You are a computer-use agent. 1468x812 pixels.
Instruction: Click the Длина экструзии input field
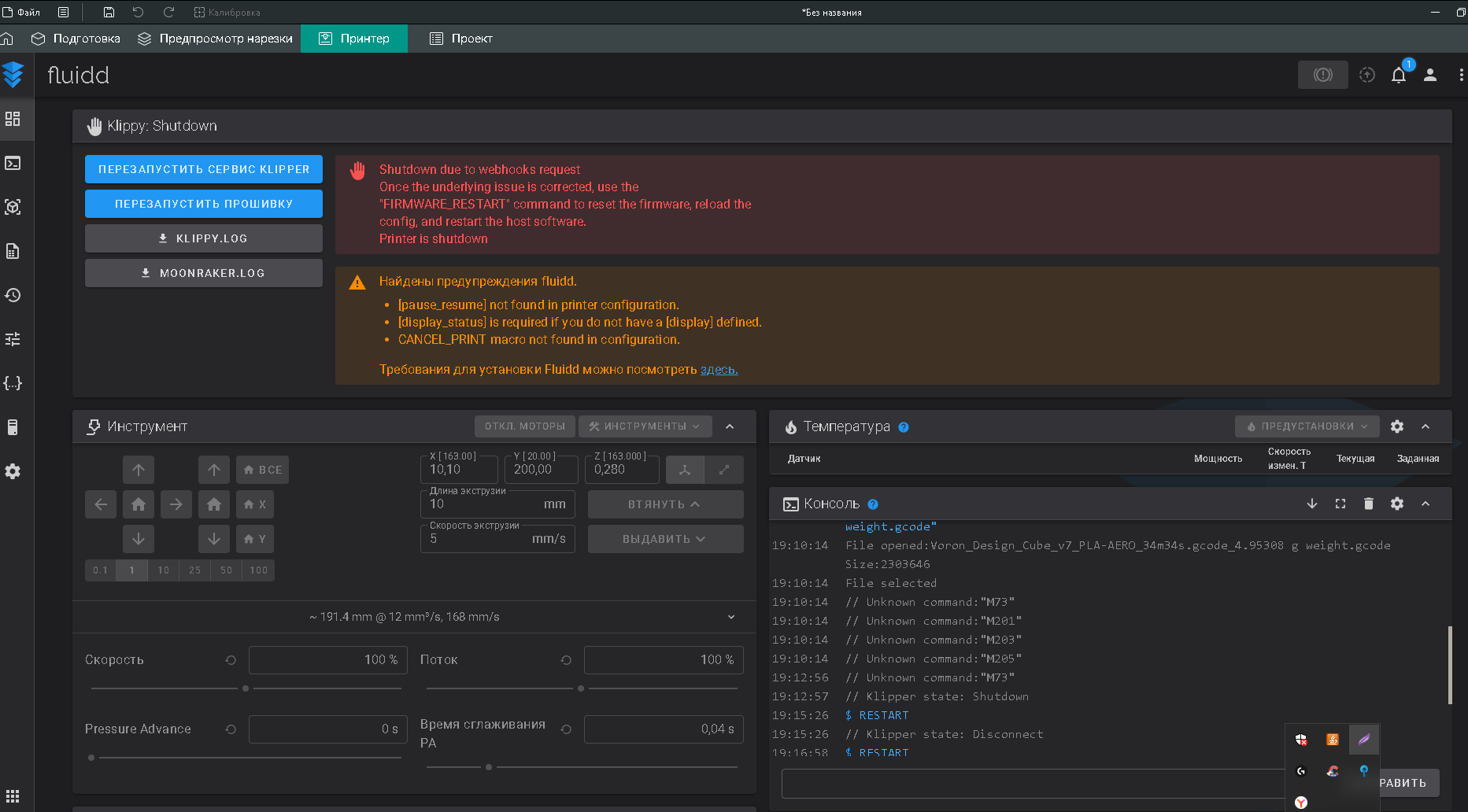[x=480, y=504]
